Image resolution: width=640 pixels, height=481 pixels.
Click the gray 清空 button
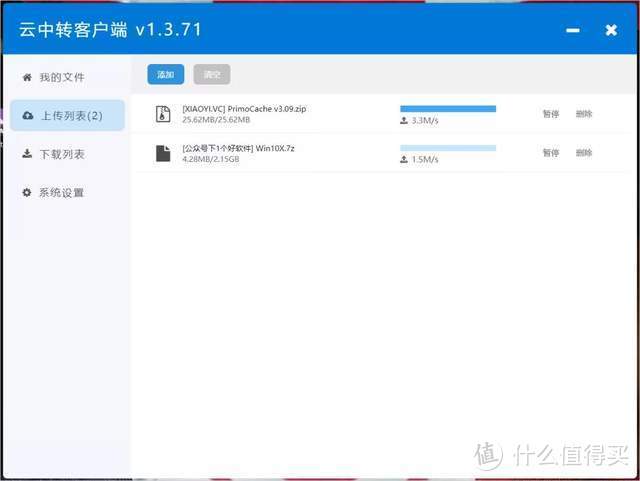[x=212, y=74]
